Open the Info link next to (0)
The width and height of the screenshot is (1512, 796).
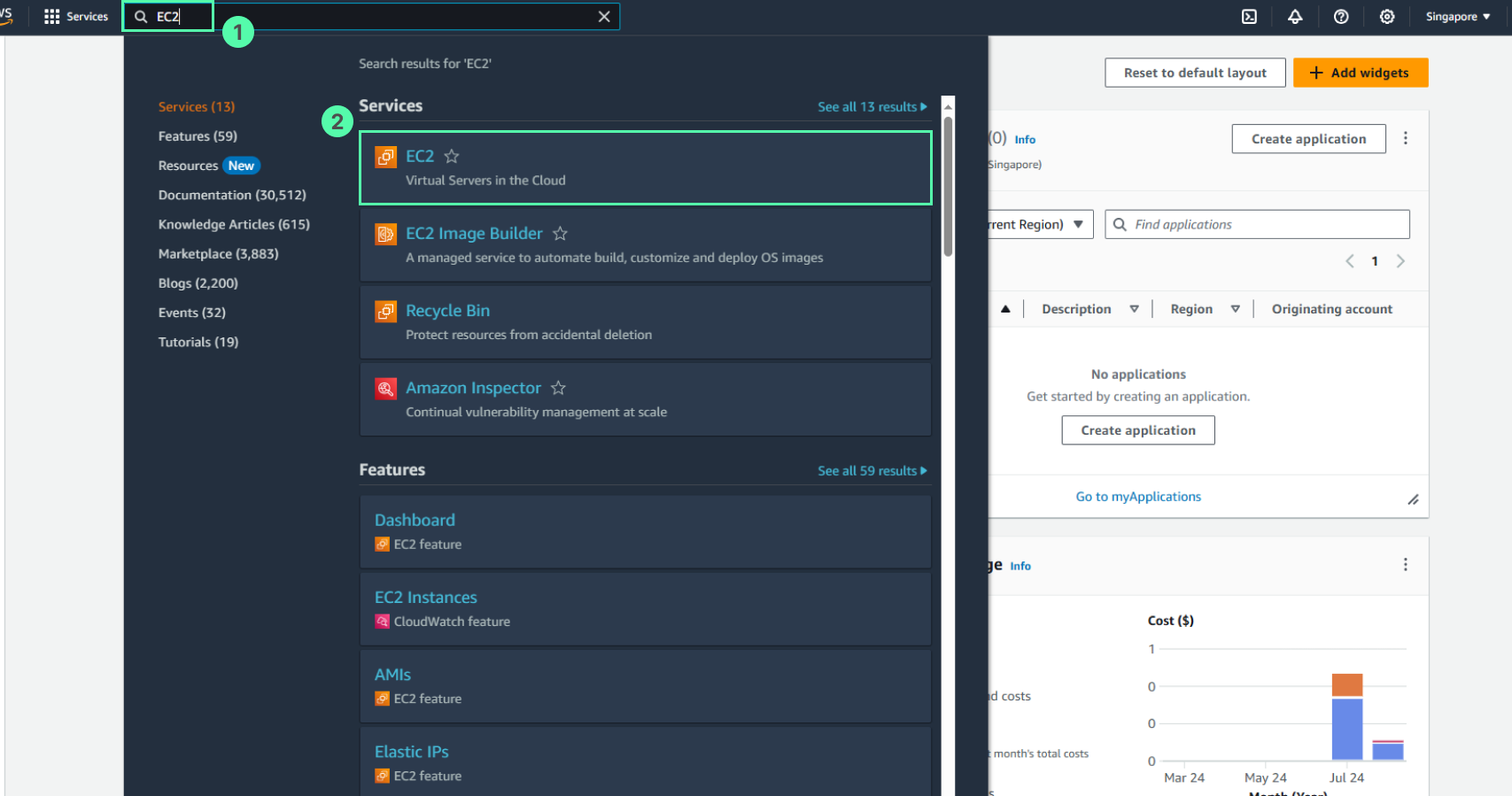(1025, 140)
